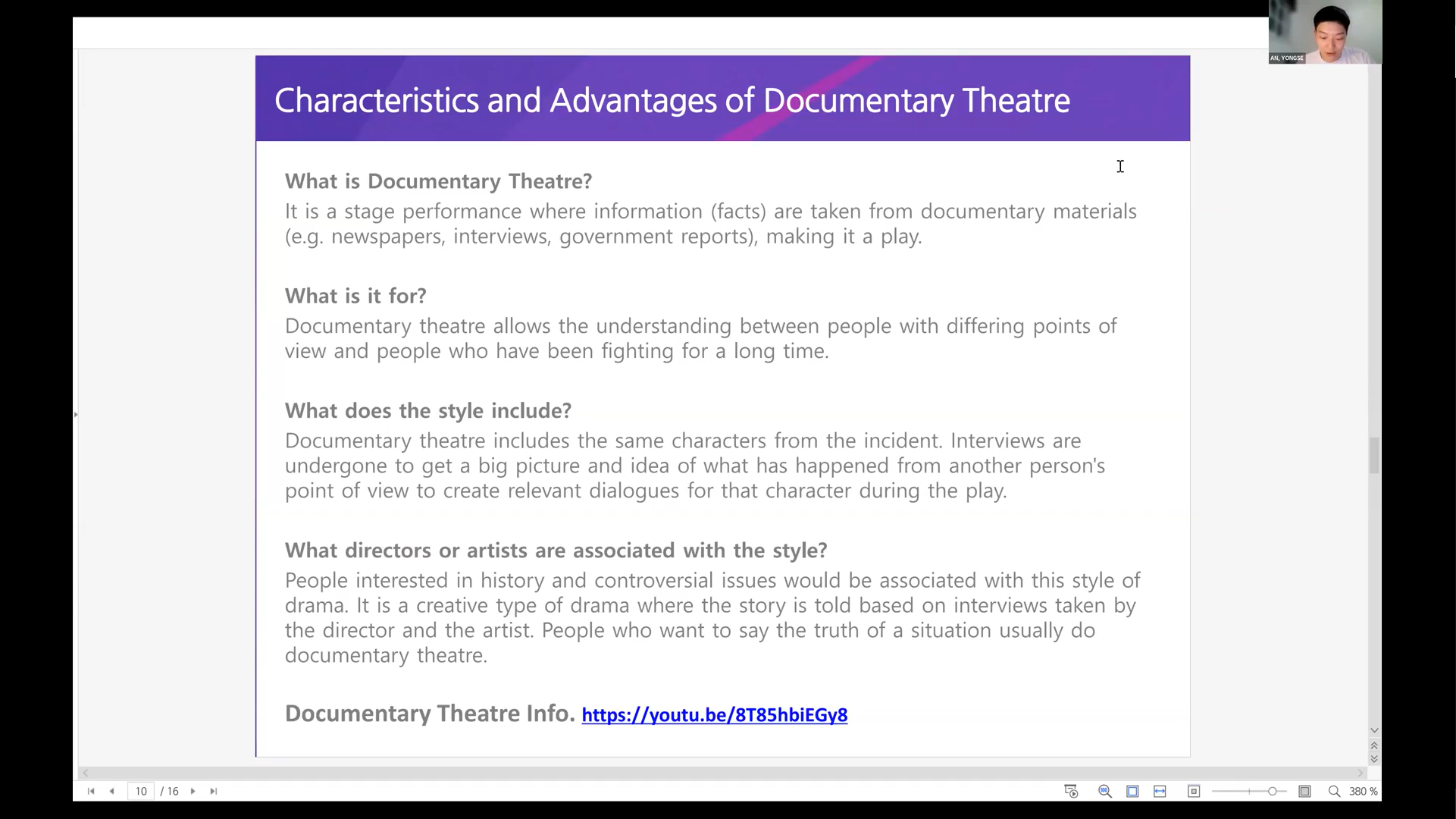Click the next-page double chevron down
1456x819 pixels.
pyautogui.click(x=1374, y=758)
